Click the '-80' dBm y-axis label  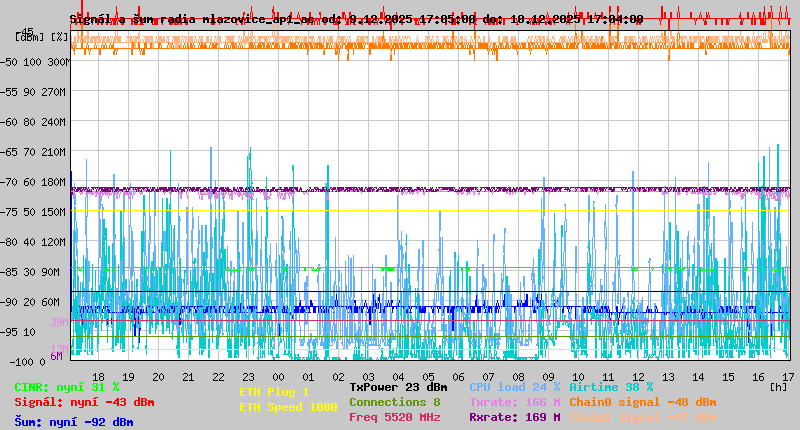pos(9,242)
